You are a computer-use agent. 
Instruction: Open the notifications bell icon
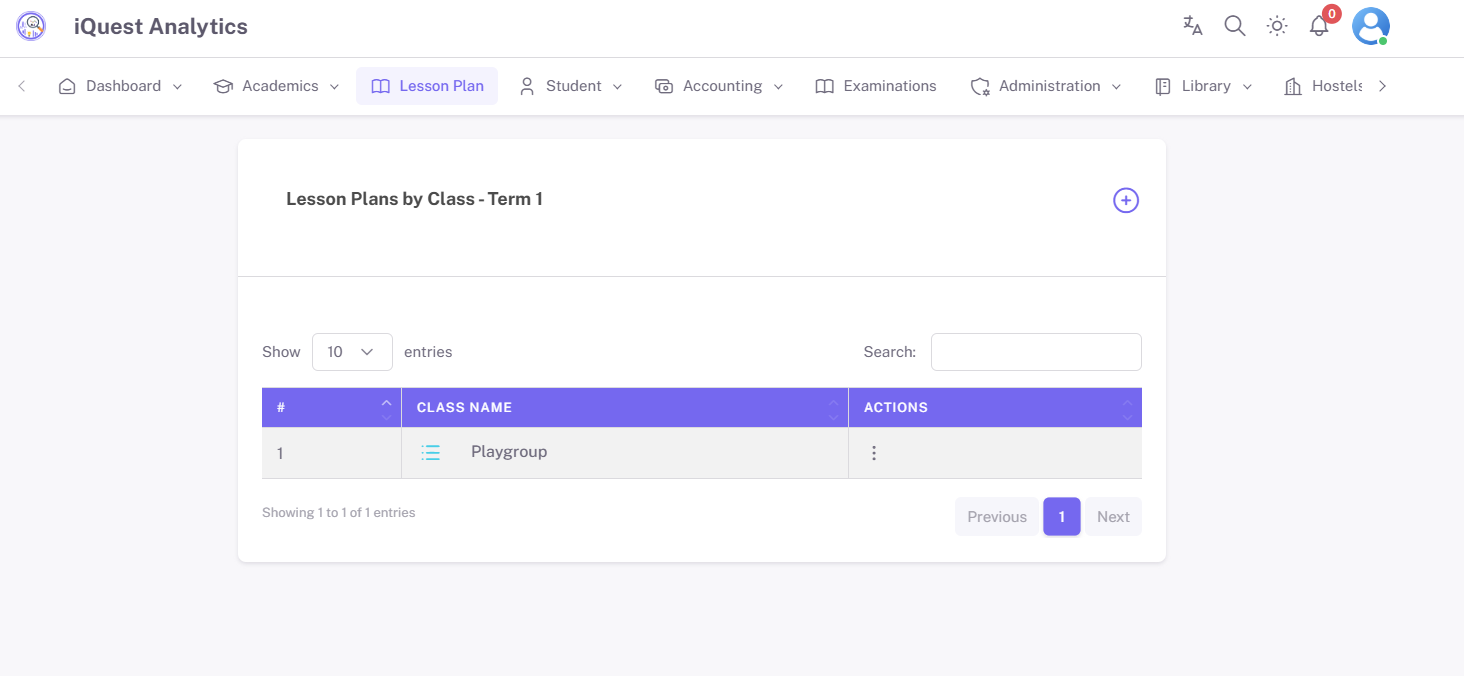pos(1319,26)
